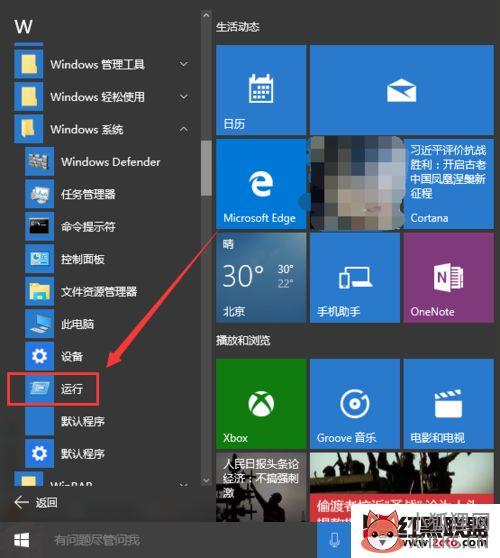The width and height of the screenshot is (500, 558).
Task: Launch Windows Defender from its icon
Action: pyautogui.click(x=40, y=162)
